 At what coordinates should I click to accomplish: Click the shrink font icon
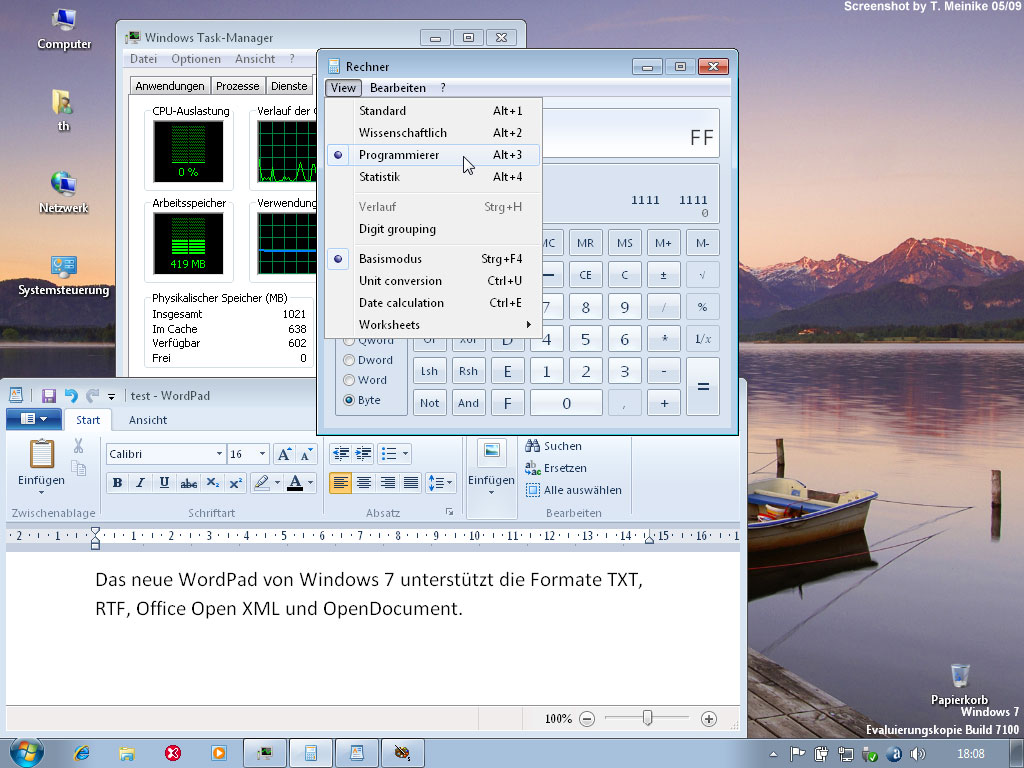point(306,454)
